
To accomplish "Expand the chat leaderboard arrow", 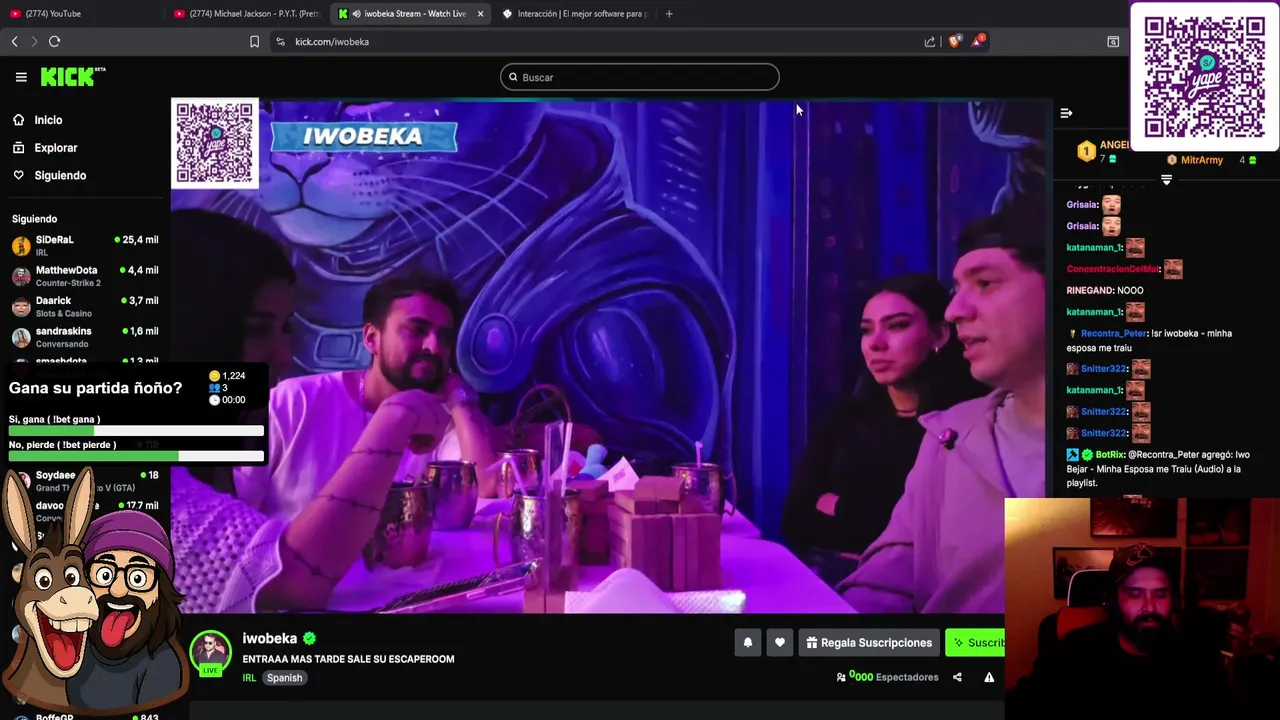I will click(x=1166, y=180).
